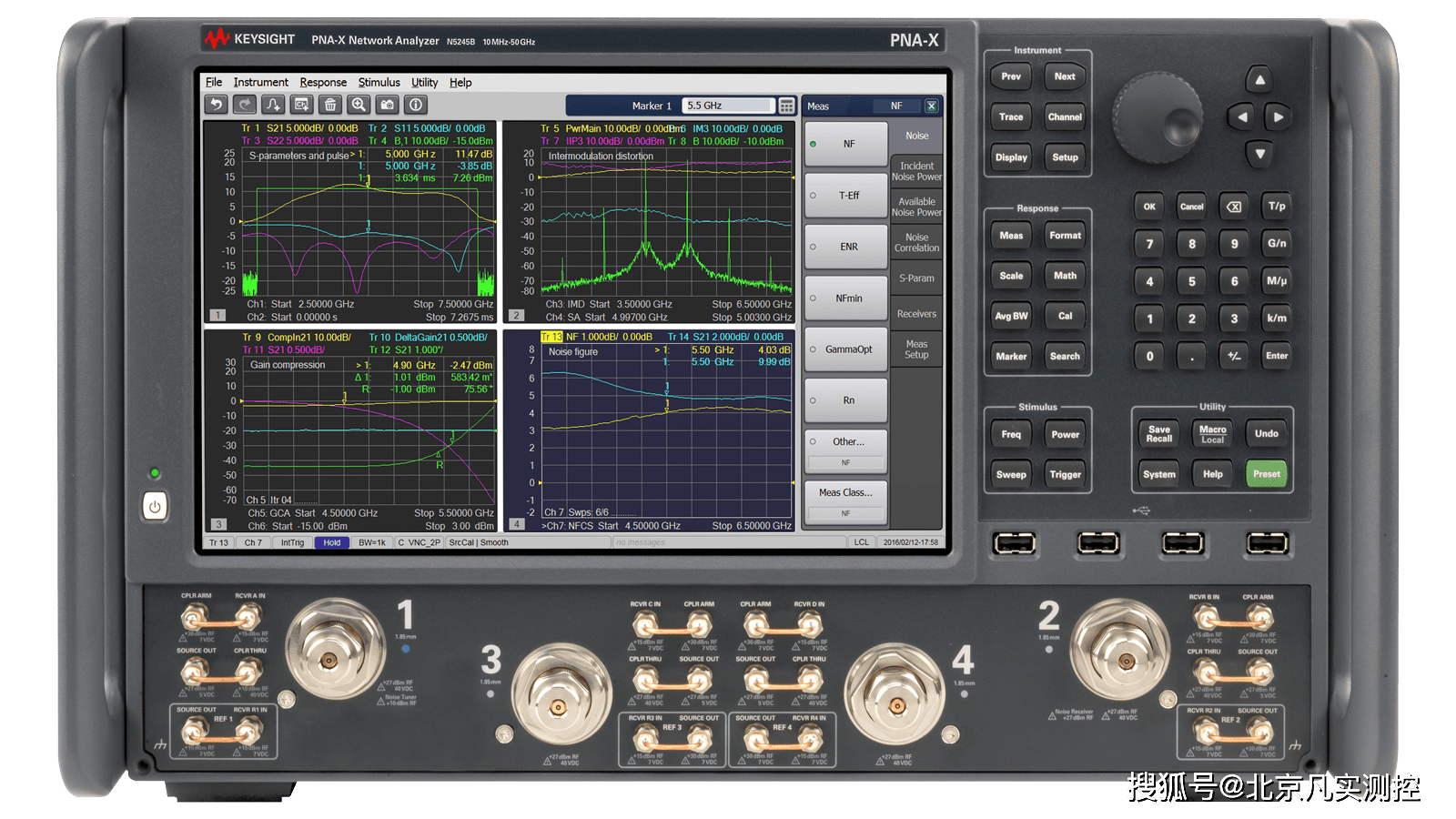
Task: Tap the plus/minus sign key
Action: 1234,356
